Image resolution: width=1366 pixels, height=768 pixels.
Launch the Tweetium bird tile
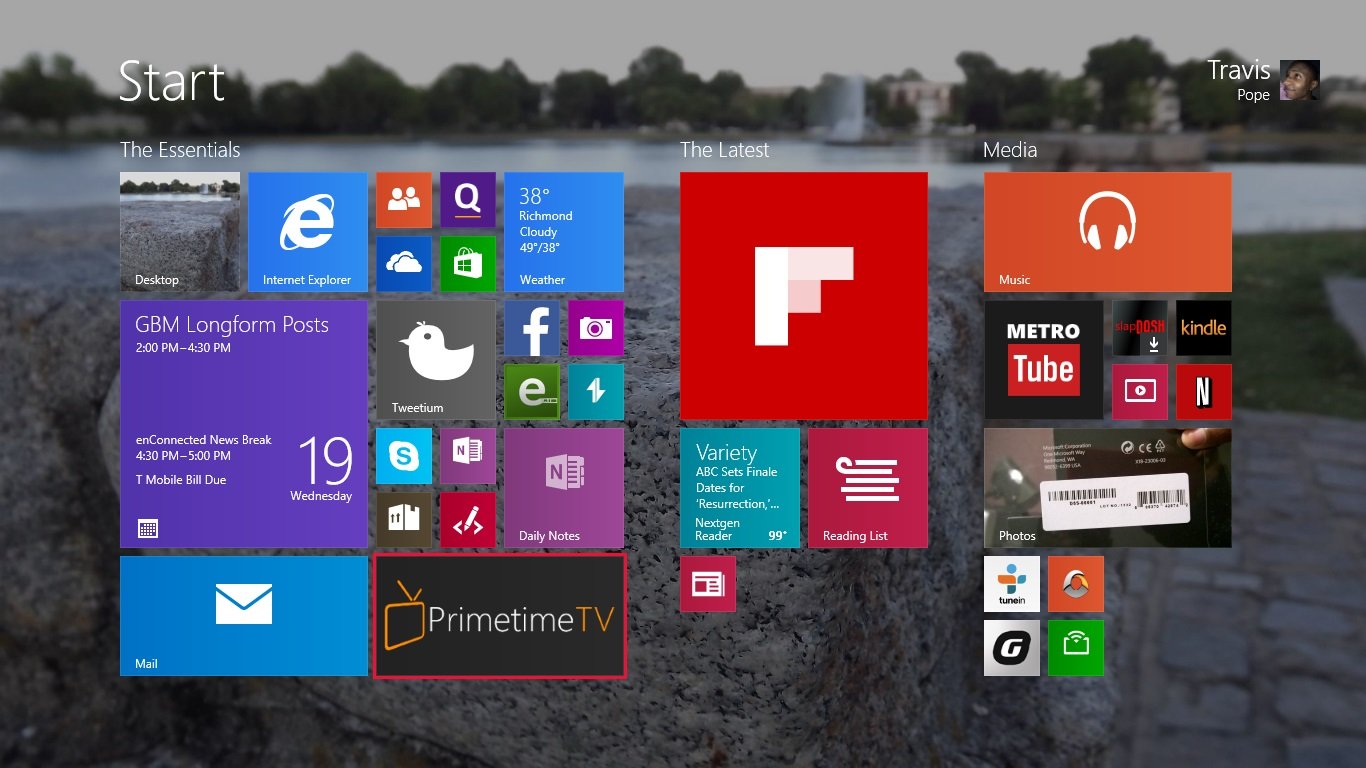pos(436,360)
